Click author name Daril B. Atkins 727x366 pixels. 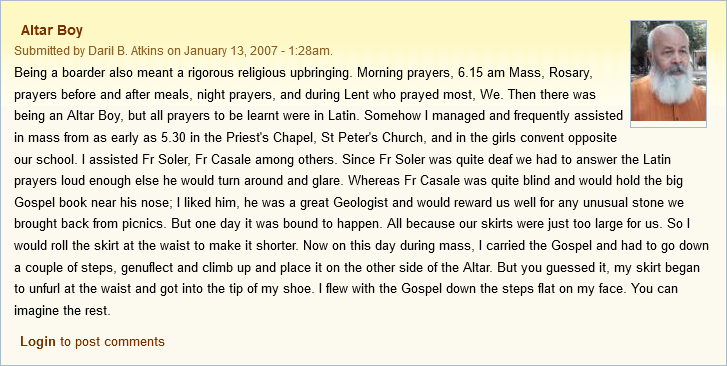pos(126,51)
